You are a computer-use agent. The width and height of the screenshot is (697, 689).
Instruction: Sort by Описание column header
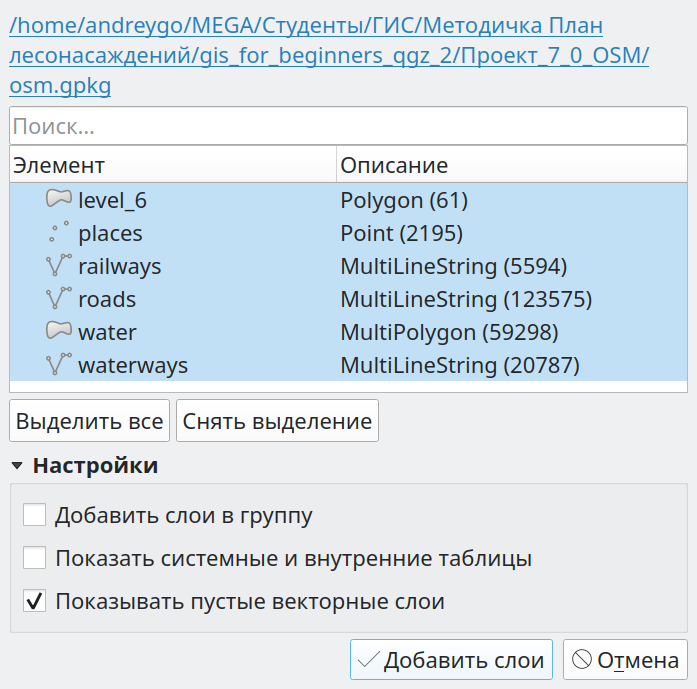[x=512, y=165]
